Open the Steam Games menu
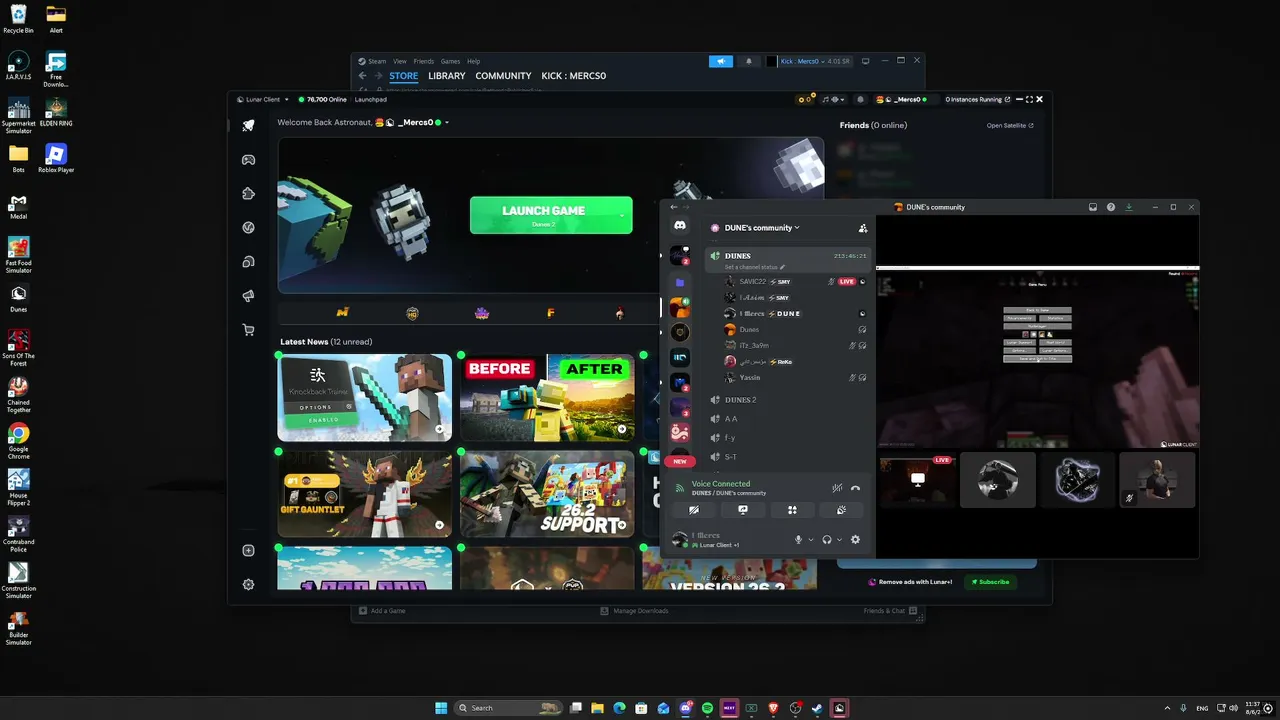The width and height of the screenshot is (1280, 720). [x=451, y=61]
